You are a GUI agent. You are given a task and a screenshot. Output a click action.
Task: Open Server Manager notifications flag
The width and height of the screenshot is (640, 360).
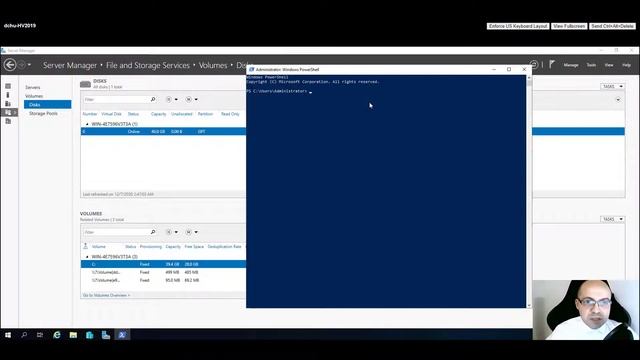pos(552,64)
